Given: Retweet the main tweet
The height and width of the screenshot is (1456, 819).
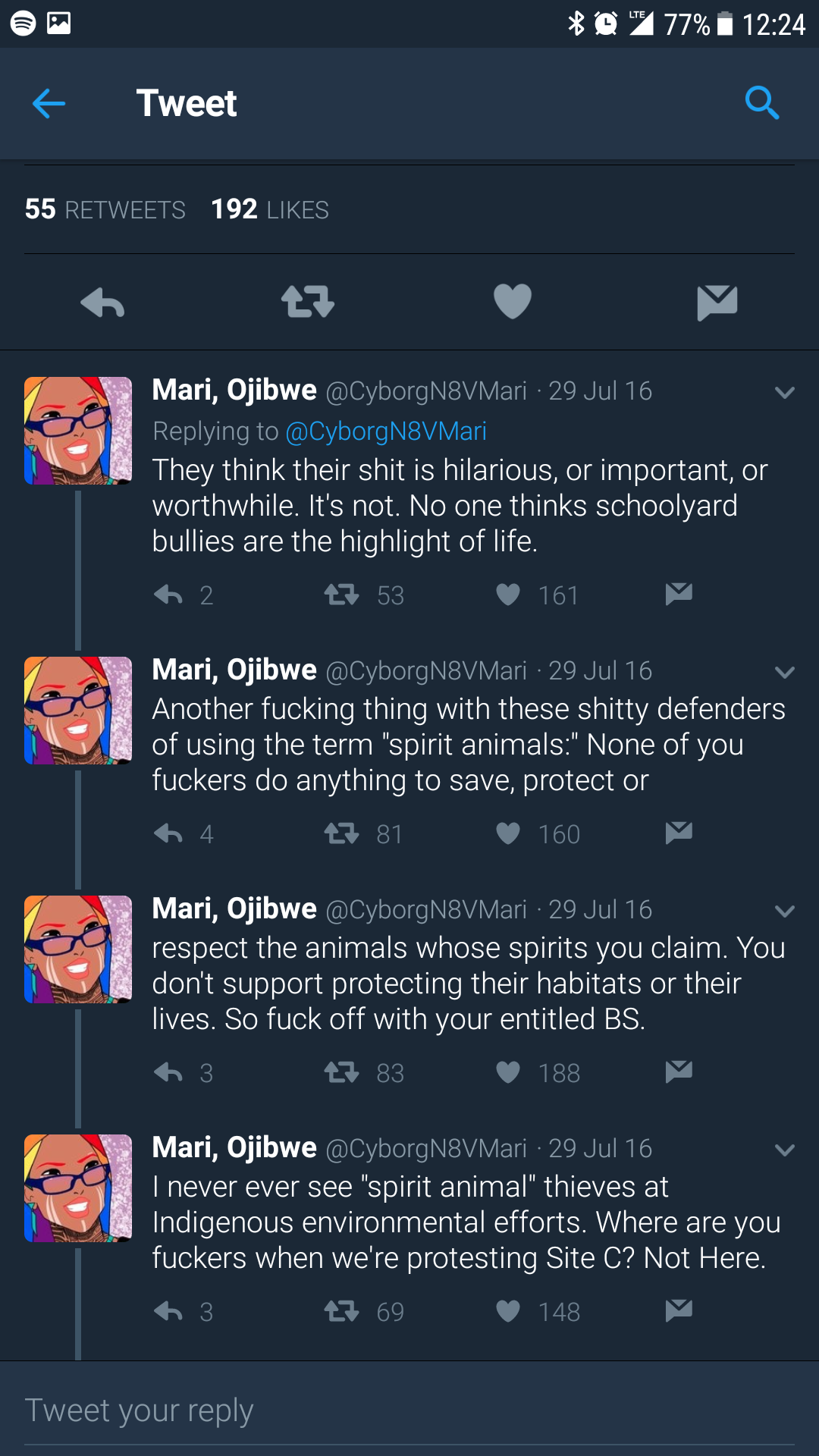Looking at the screenshot, I should click(307, 301).
